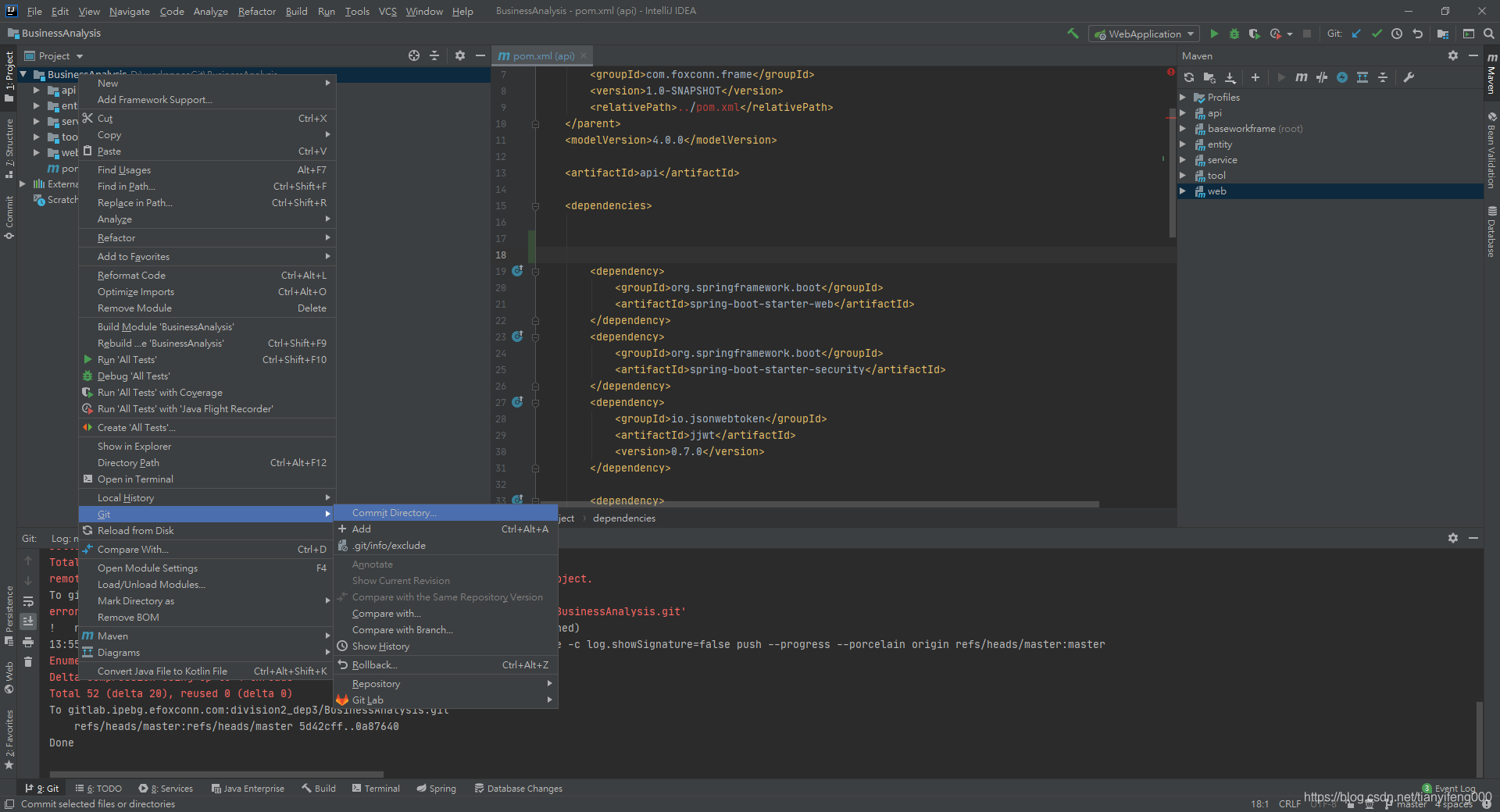Open the Database side panel tab

(1491, 232)
